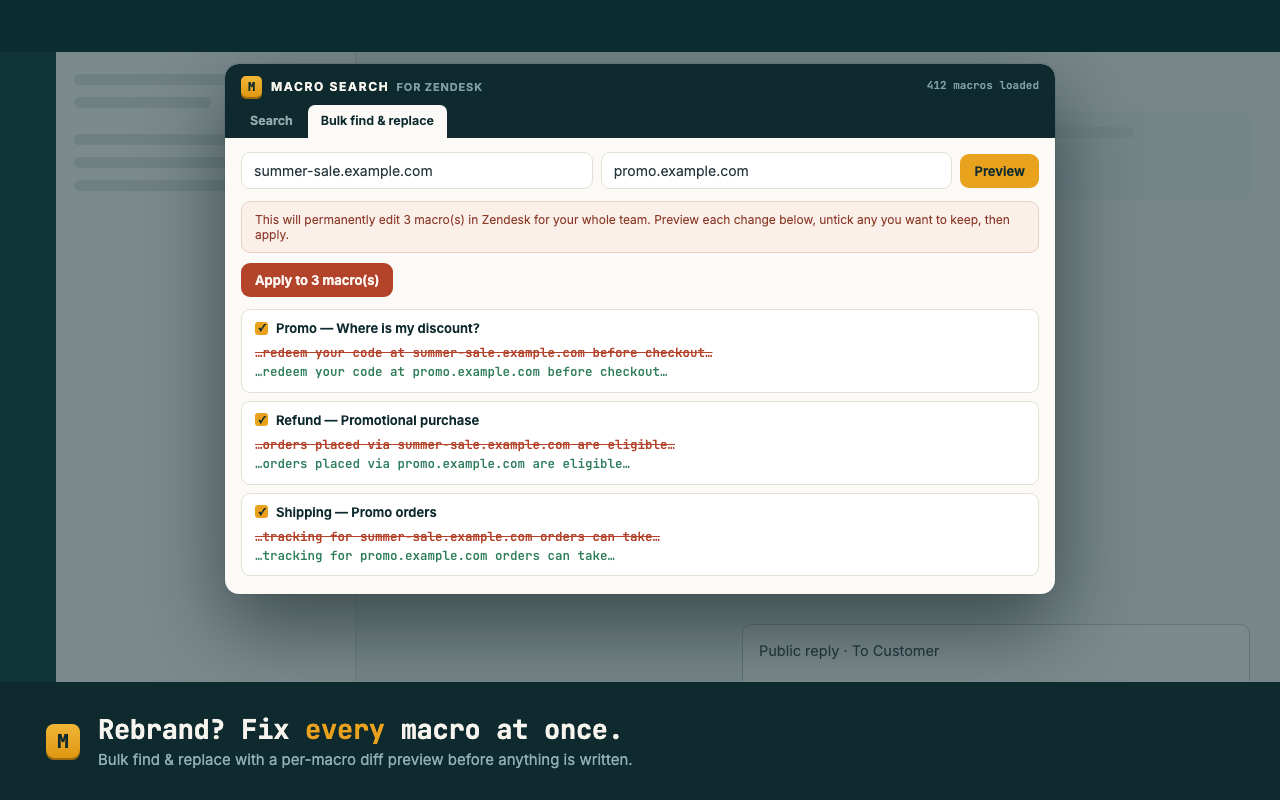This screenshot has width=1280, height=800.
Task: Click the permanent edit warning message
Action: tap(640, 227)
